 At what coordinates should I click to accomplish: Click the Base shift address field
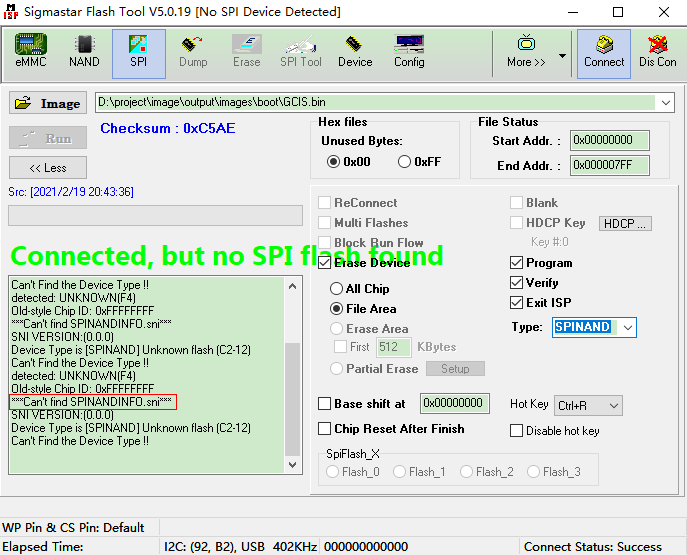pos(454,403)
